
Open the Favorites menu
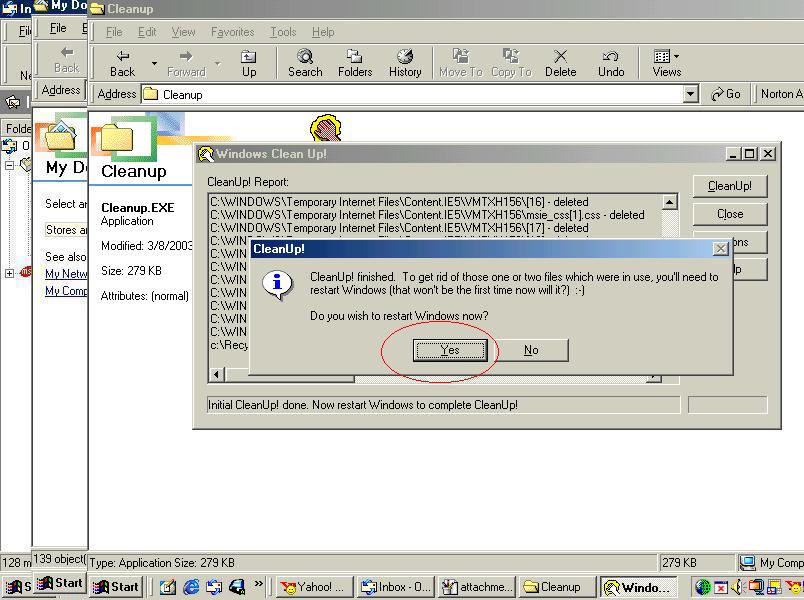click(233, 32)
